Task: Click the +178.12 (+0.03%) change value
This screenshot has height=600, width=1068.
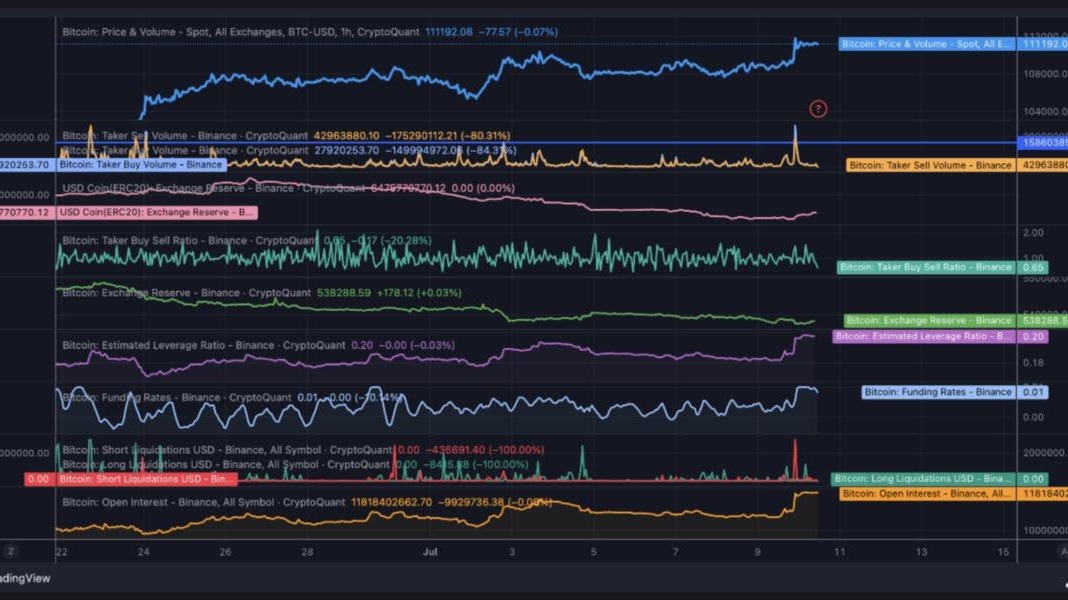Action: [x=419, y=293]
